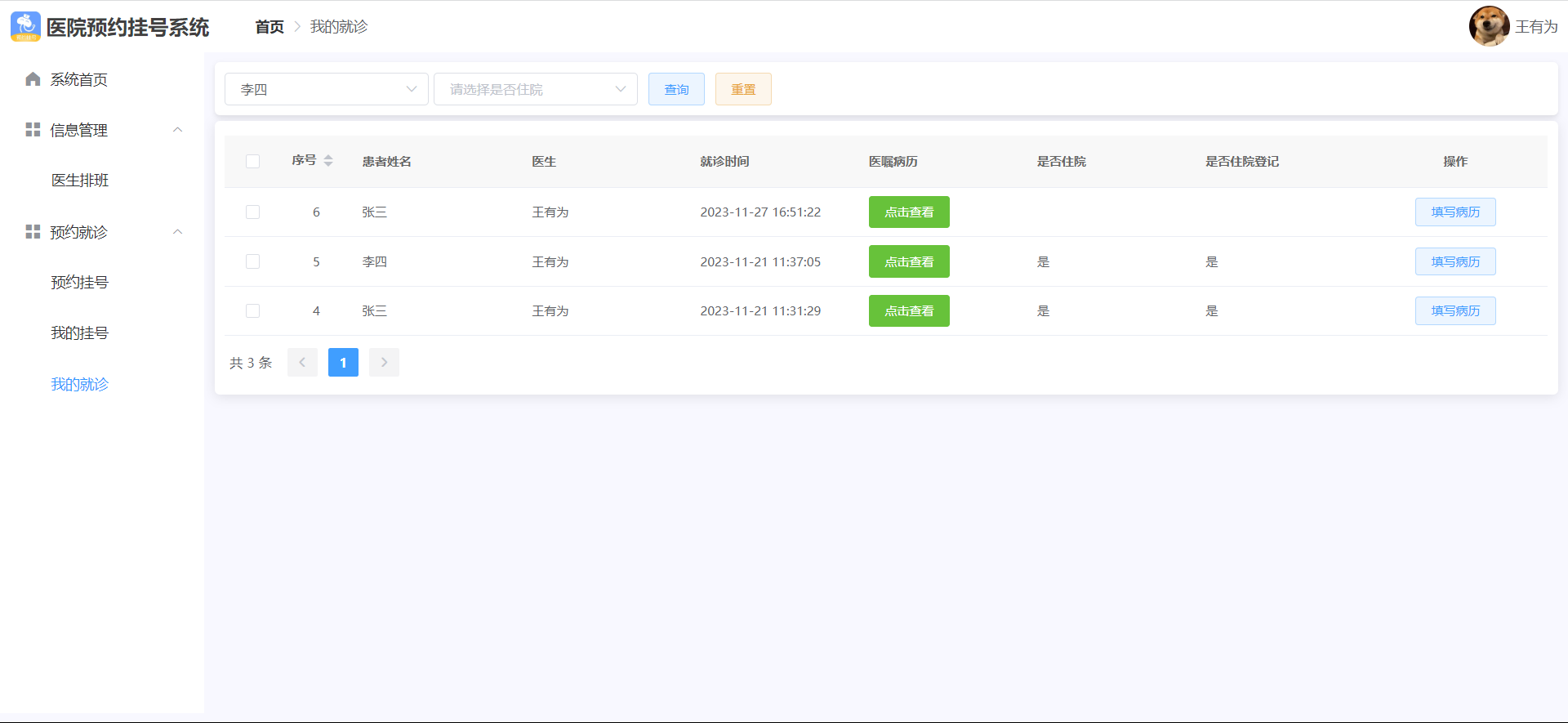Click 首页 in the breadcrumb

point(269,27)
